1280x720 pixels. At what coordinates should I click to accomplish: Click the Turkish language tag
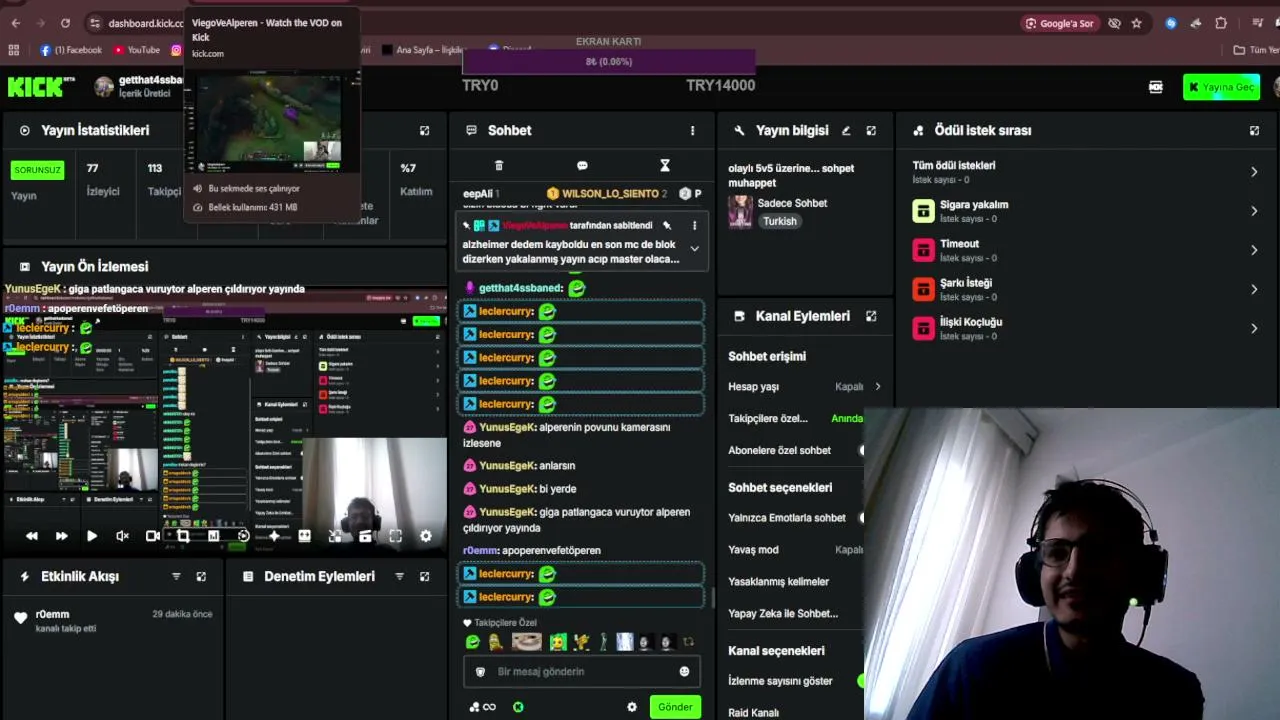click(780, 221)
